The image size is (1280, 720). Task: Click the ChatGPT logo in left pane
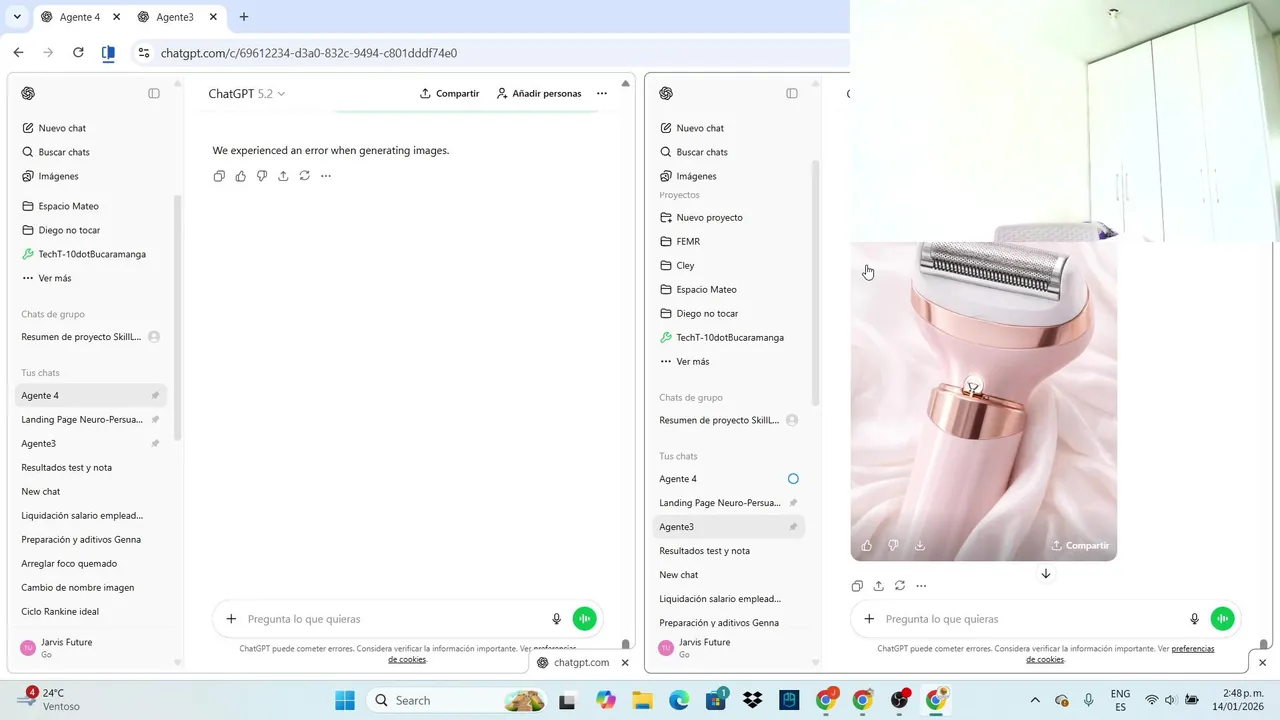(x=28, y=93)
